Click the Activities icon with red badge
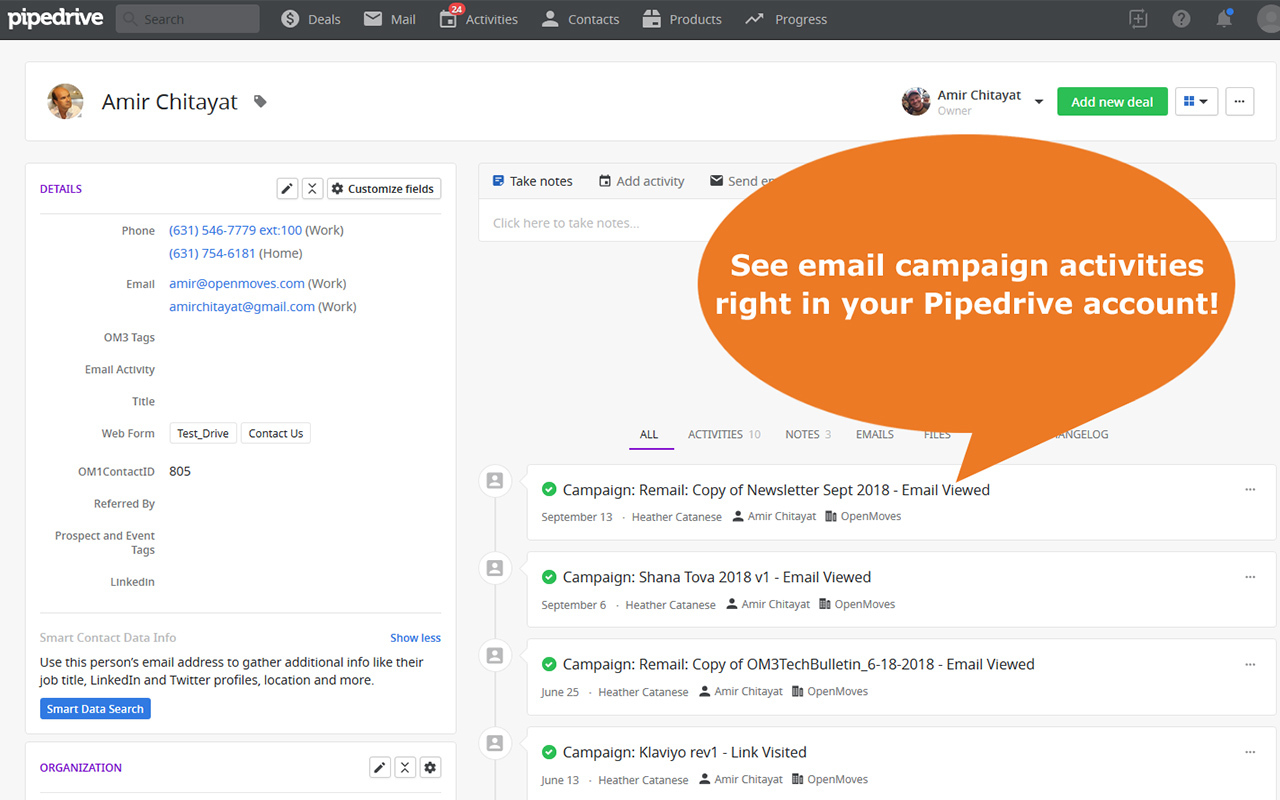 click(x=447, y=18)
